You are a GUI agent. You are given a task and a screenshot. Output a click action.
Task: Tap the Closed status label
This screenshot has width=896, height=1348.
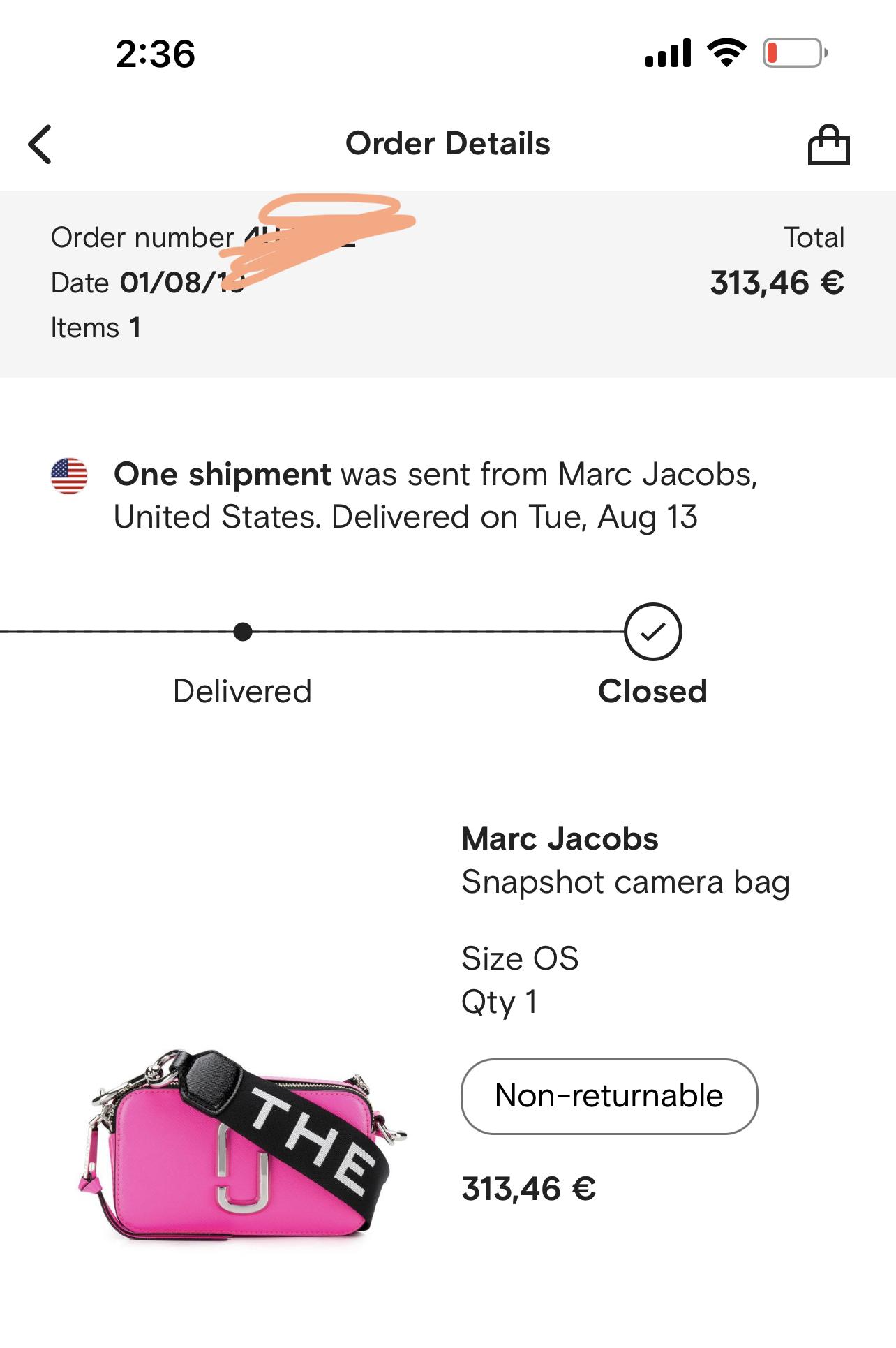click(652, 691)
